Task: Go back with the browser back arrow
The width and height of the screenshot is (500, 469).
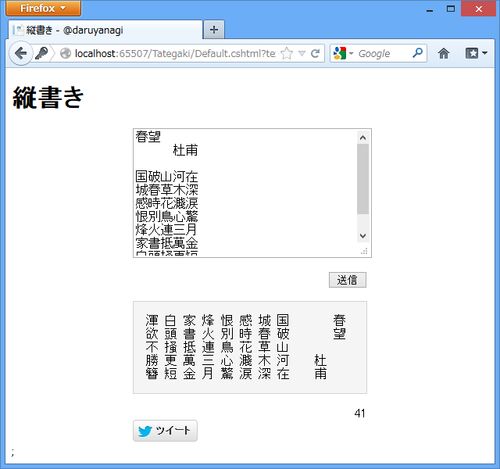Action: pyautogui.click(x=21, y=53)
